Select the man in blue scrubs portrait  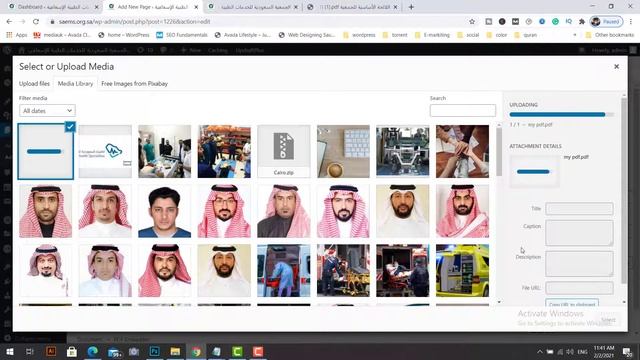[164, 211]
